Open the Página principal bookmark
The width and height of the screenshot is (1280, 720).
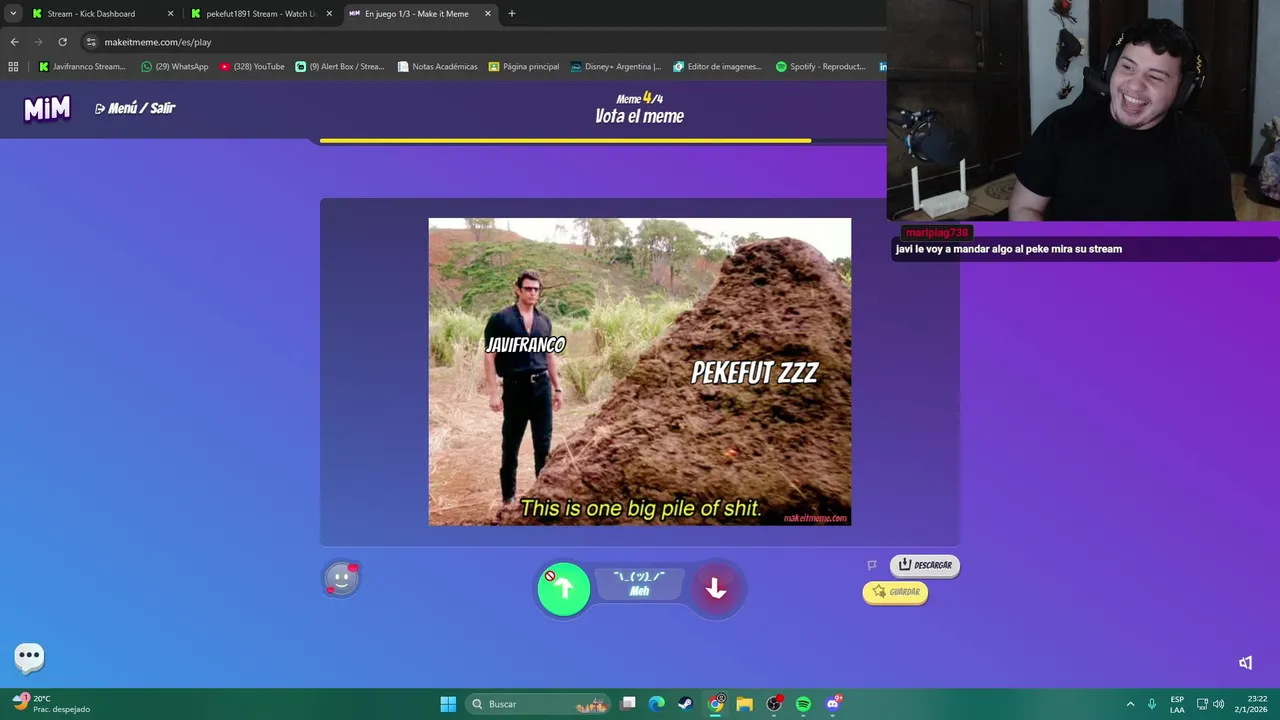pyautogui.click(x=524, y=67)
